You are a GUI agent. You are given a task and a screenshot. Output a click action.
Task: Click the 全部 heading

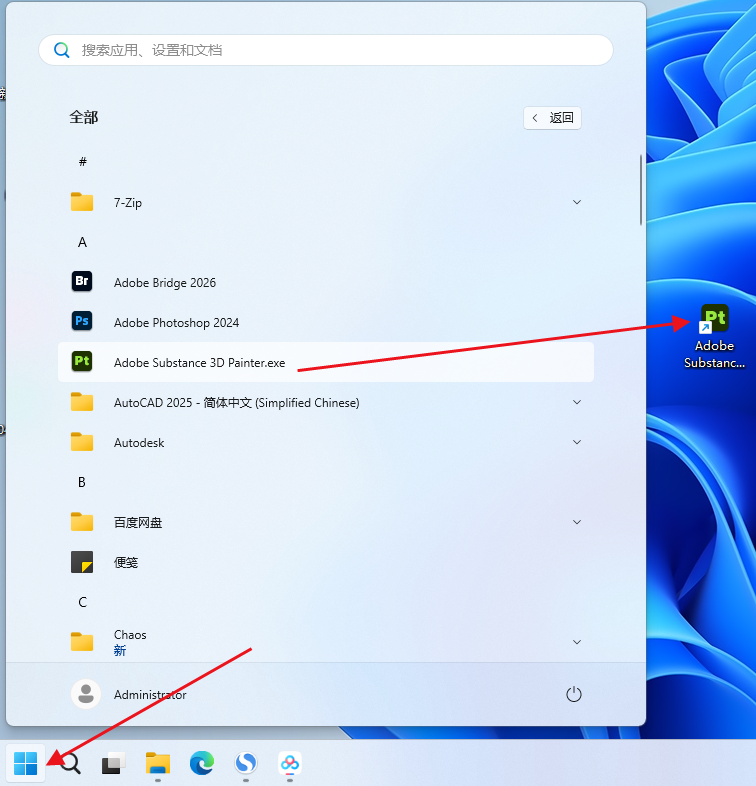(x=84, y=117)
